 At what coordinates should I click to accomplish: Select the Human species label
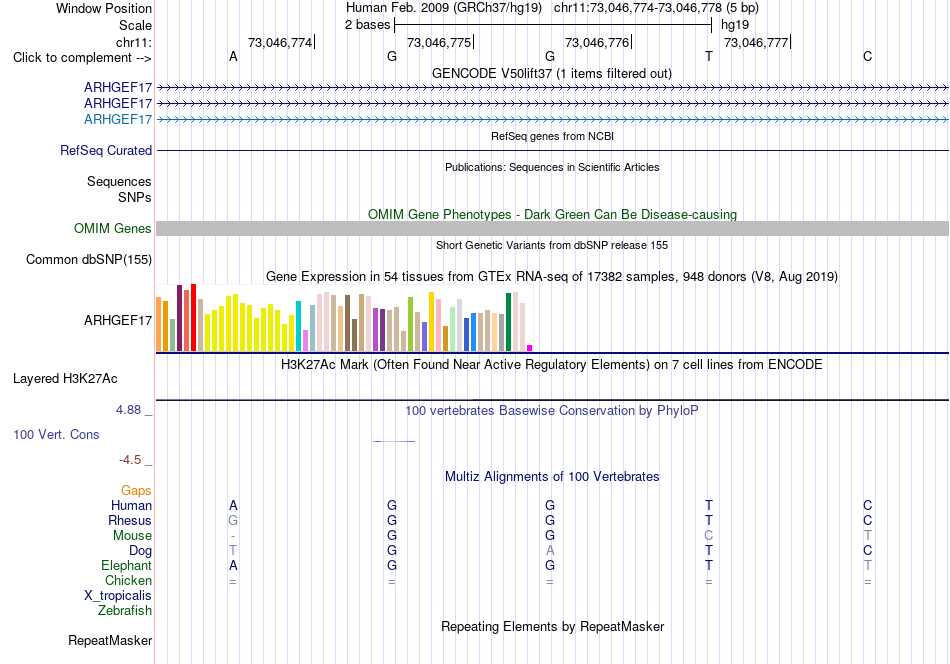coord(131,505)
